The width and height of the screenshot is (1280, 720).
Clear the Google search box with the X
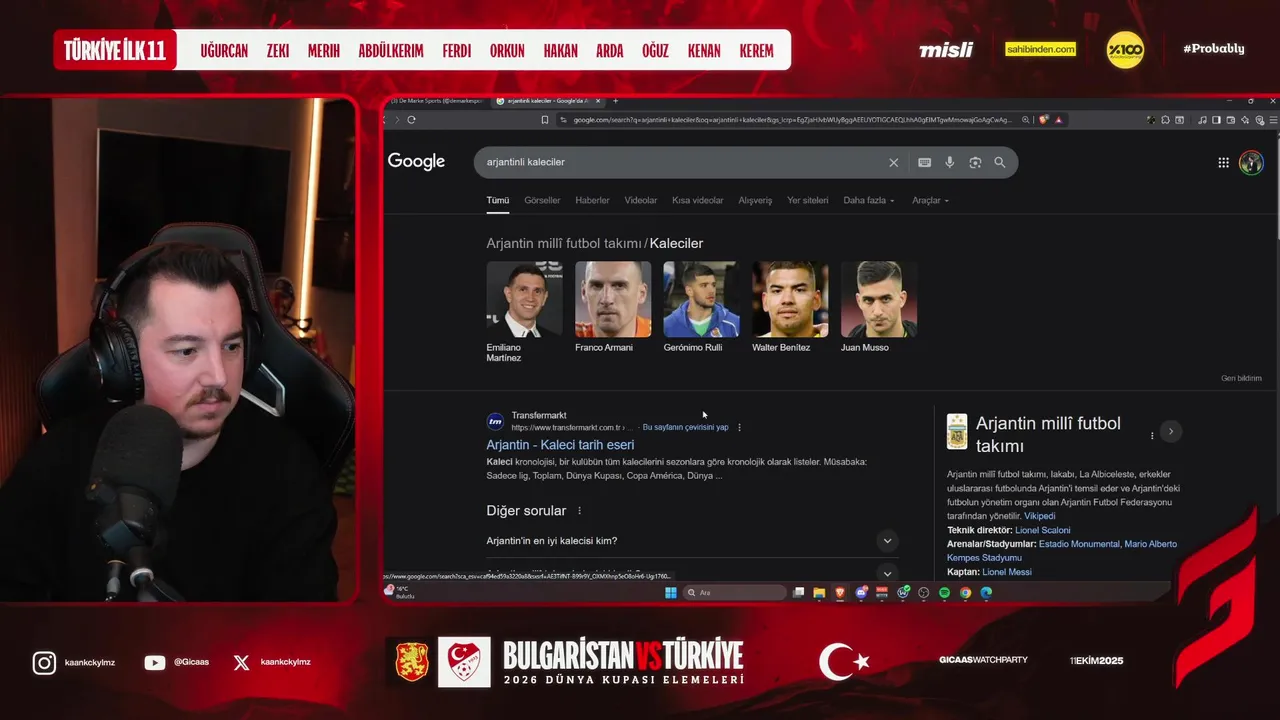(894, 162)
